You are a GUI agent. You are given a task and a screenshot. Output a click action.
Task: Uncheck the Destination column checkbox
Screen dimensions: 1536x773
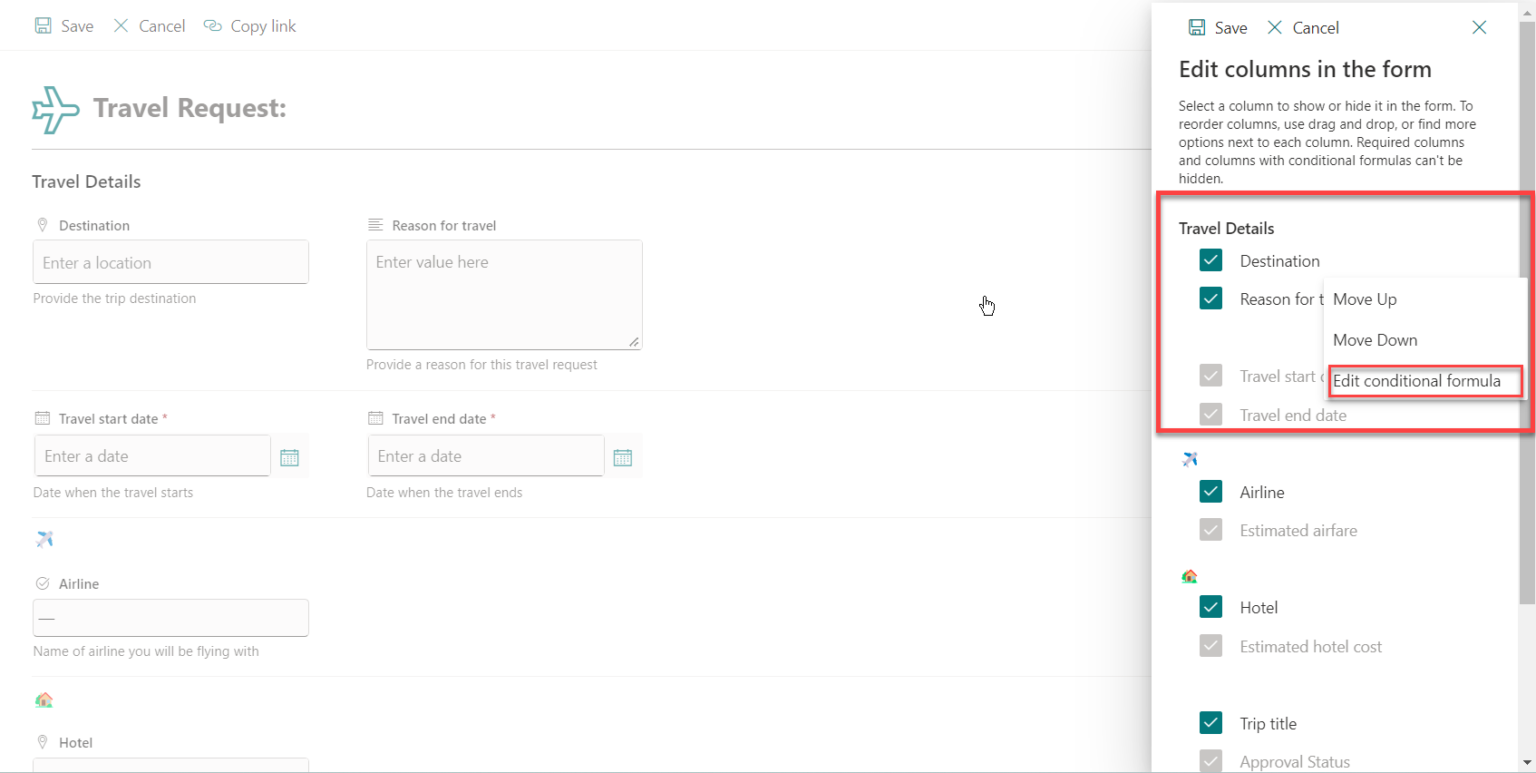[1211, 260]
